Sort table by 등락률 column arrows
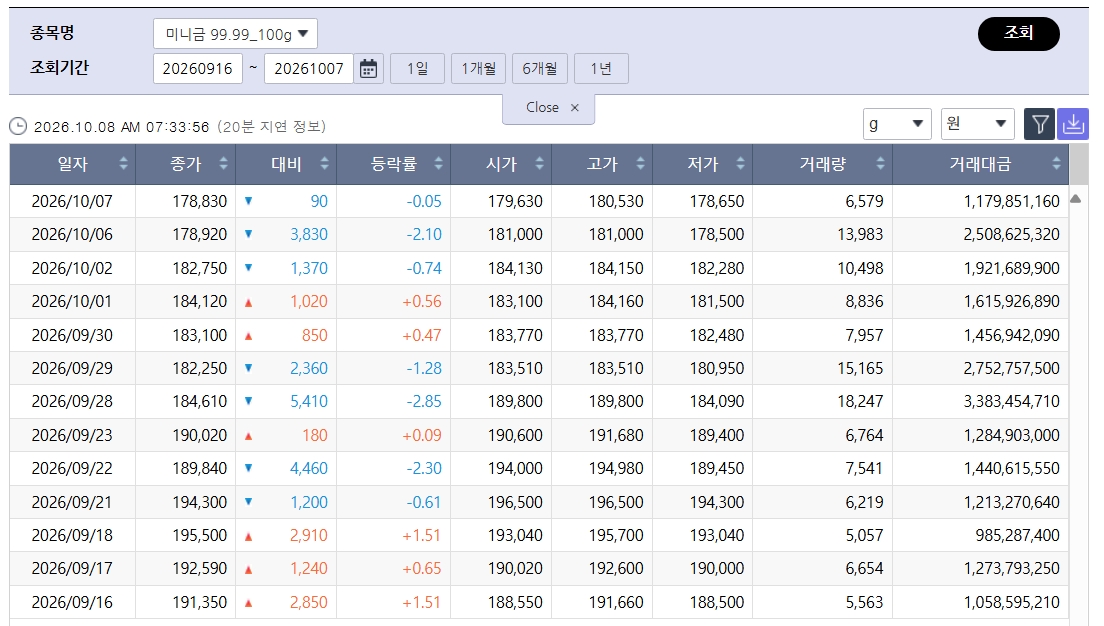 pos(439,164)
